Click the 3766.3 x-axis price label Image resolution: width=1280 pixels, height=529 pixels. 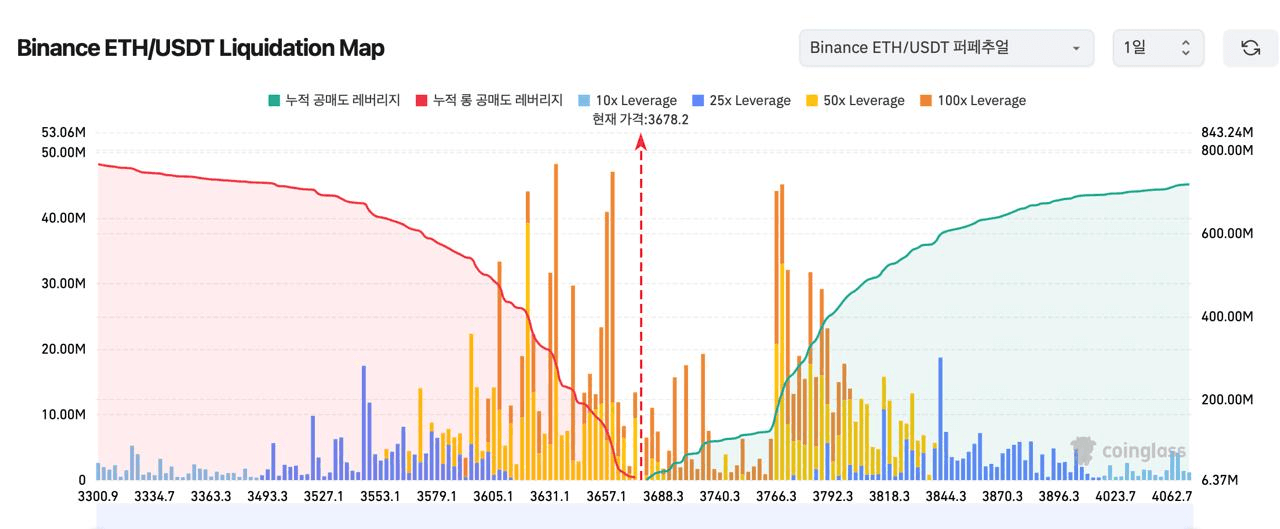click(776, 496)
